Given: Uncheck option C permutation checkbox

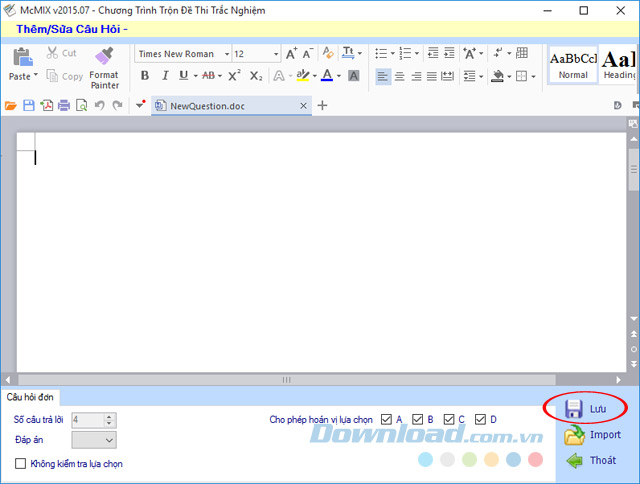Looking at the screenshot, I should (449, 419).
